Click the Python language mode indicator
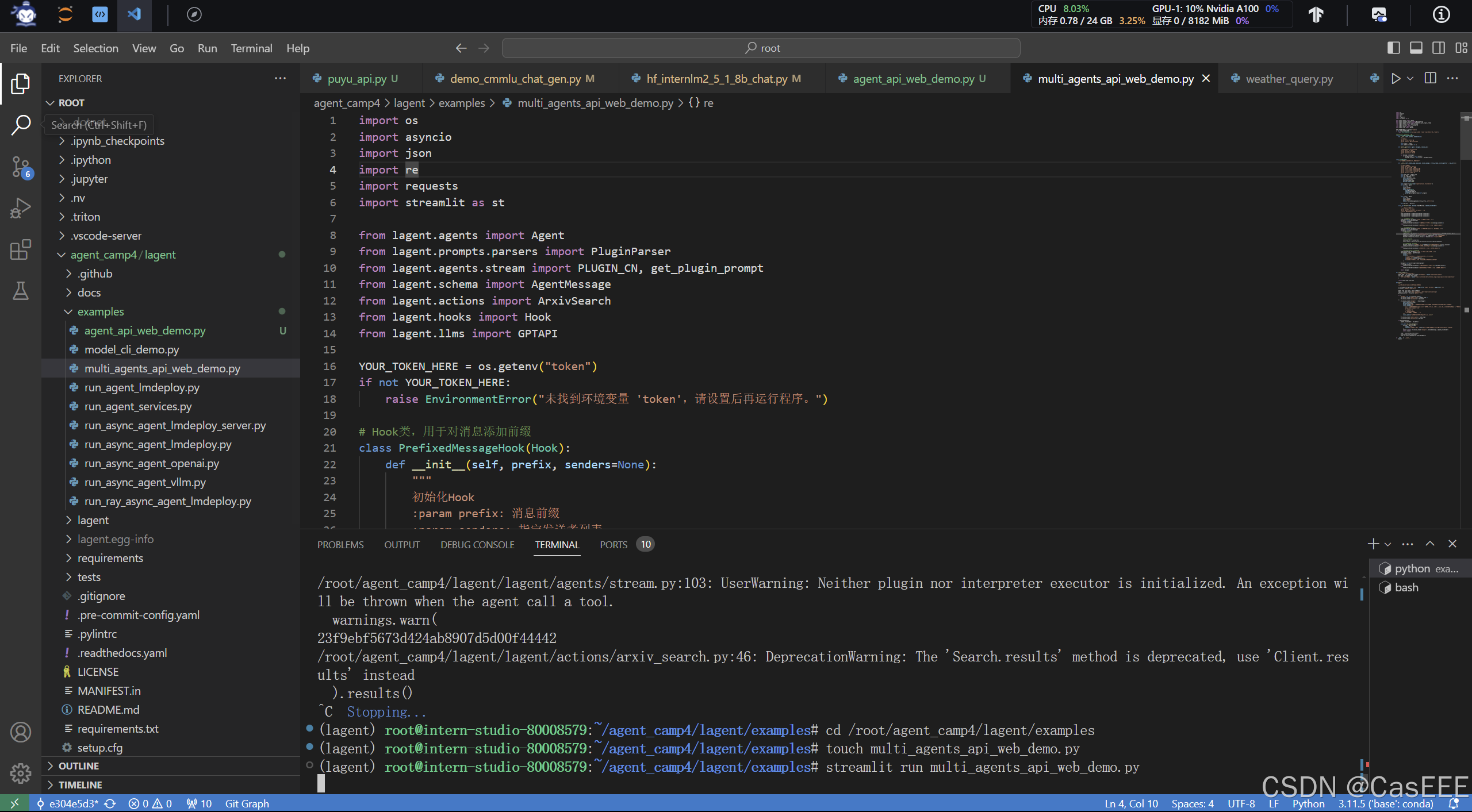Image resolution: width=1472 pixels, height=812 pixels. [1308, 803]
